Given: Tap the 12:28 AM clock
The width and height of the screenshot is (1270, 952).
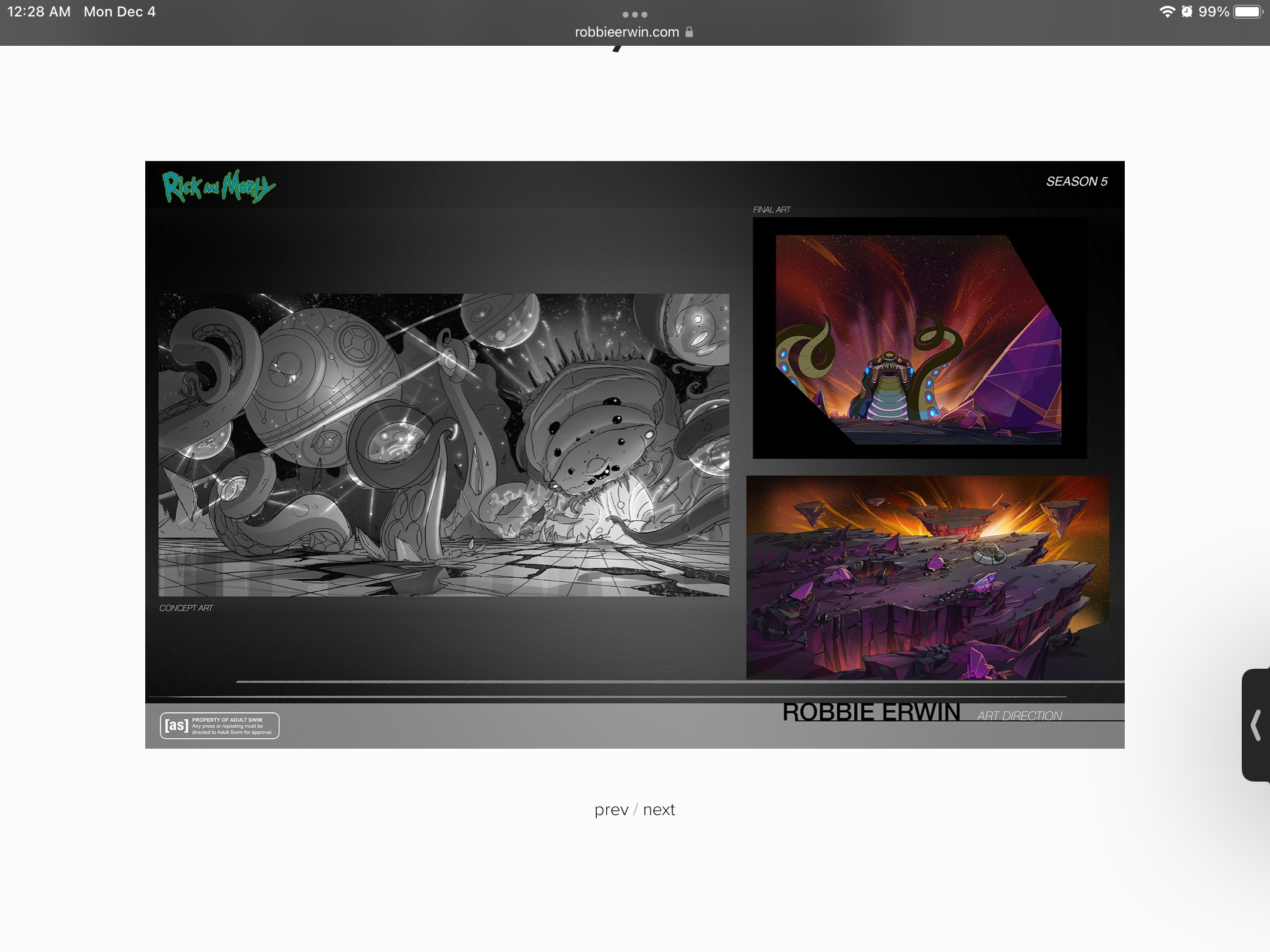Looking at the screenshot, I should [x=39, y=12].
